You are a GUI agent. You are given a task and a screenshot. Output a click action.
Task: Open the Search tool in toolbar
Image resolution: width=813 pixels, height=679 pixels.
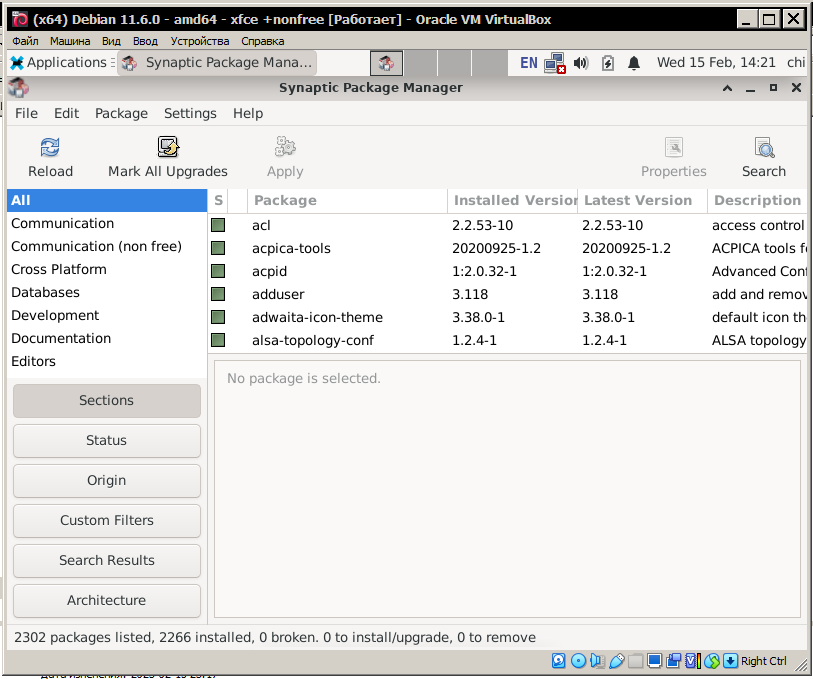[764, 158]
